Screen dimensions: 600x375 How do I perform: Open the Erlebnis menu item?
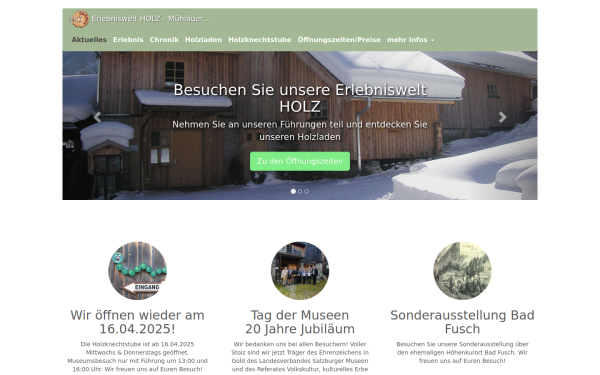pos(128,40)
